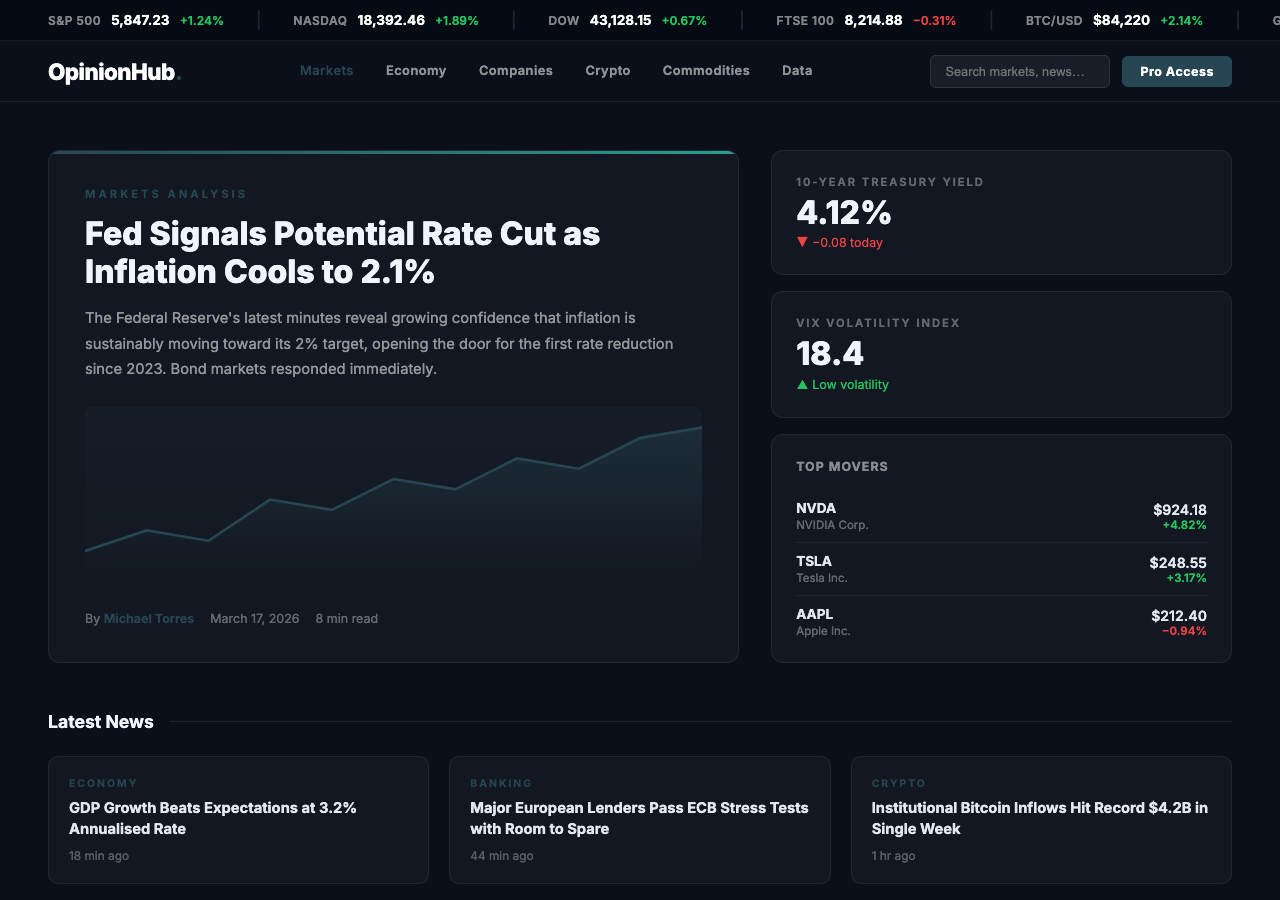Select AAPL row in Top Movers
Screen dimensions: 1280x900
coord(1000,622)
